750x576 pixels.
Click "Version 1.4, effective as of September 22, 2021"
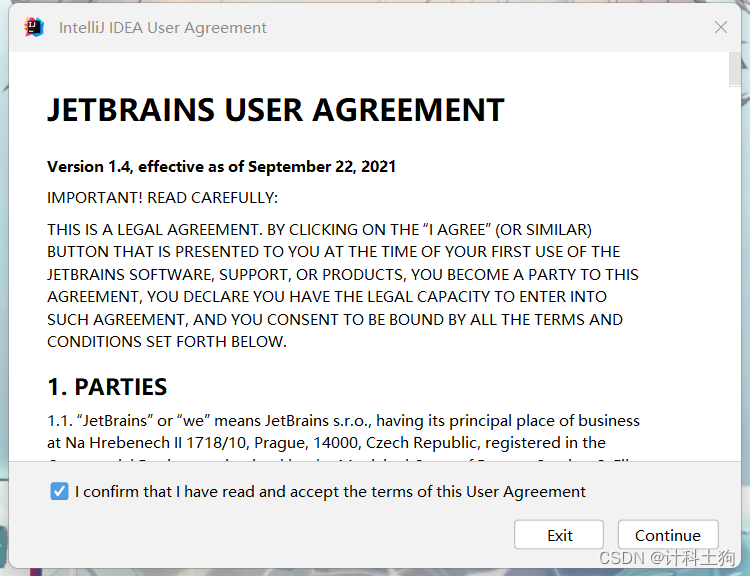pos(221,166)
